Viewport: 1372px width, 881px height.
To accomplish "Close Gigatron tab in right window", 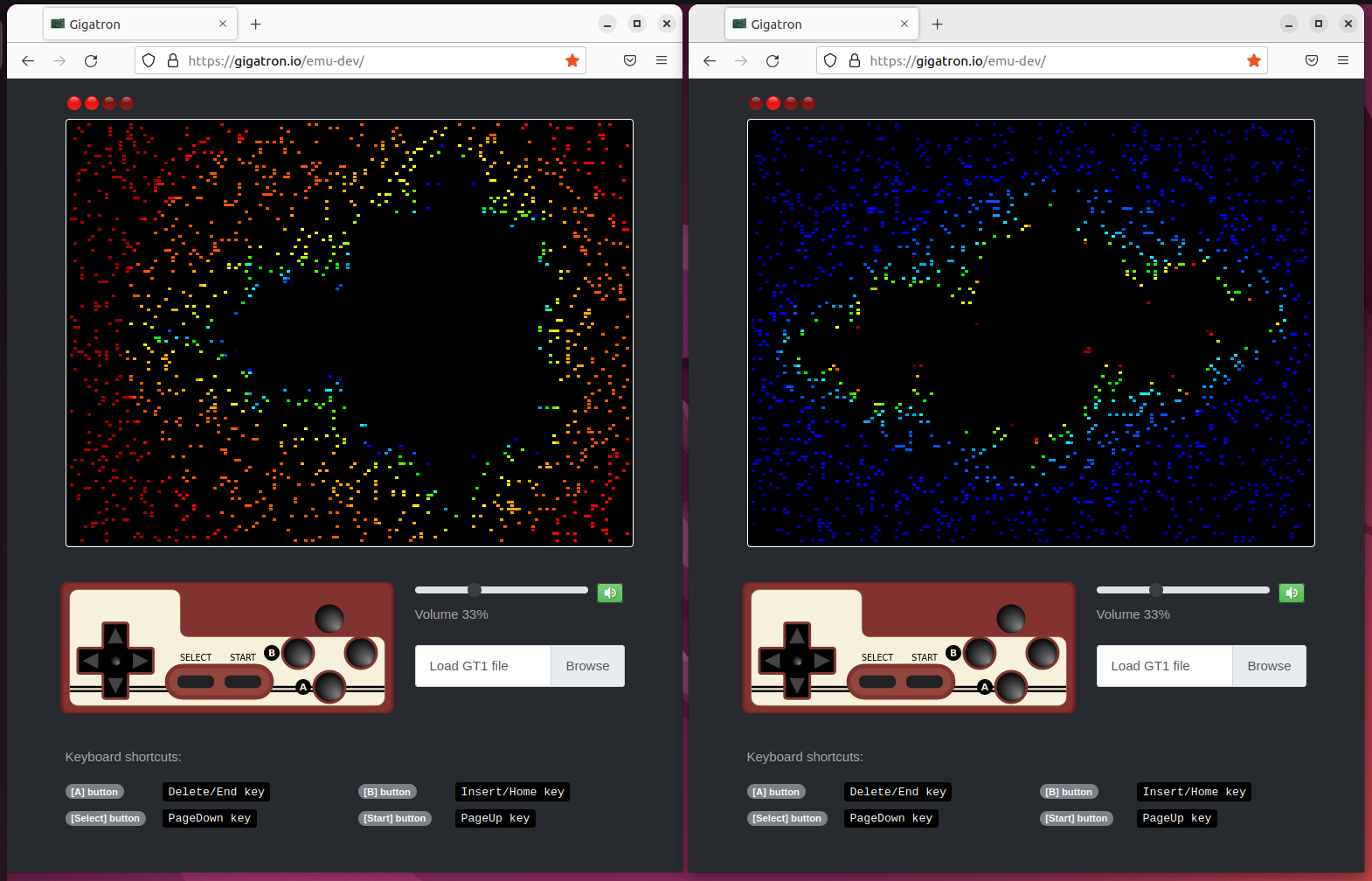I will [x=904, y=24].
